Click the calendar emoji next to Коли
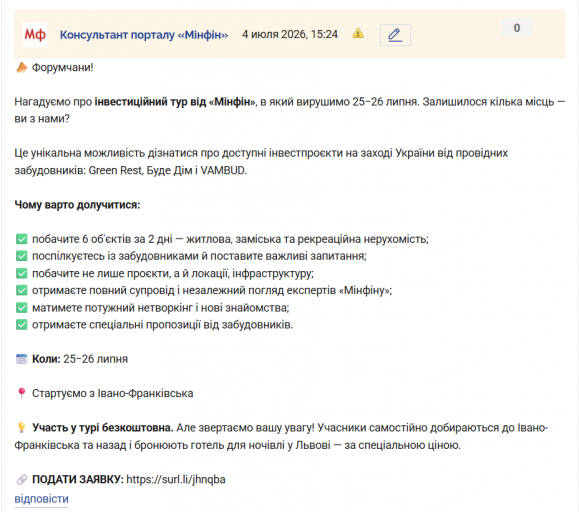 (x=21, y=359)
